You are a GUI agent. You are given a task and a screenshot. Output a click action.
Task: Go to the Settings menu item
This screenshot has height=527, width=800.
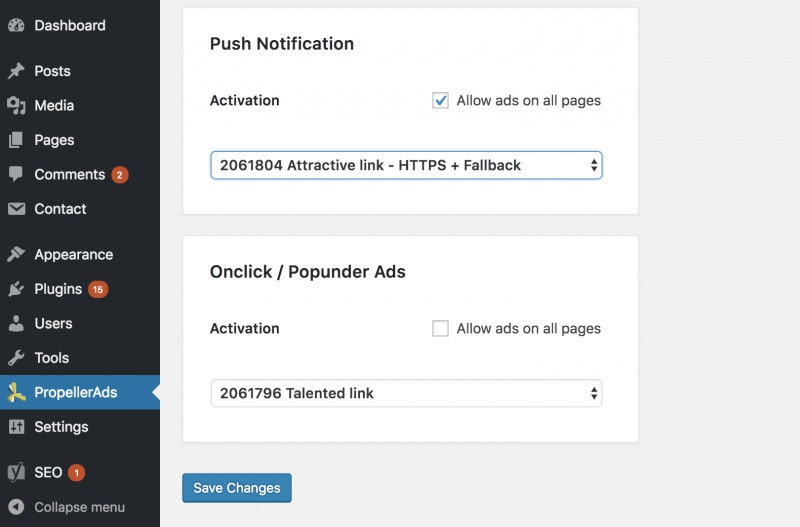click(x=61, y=426)
